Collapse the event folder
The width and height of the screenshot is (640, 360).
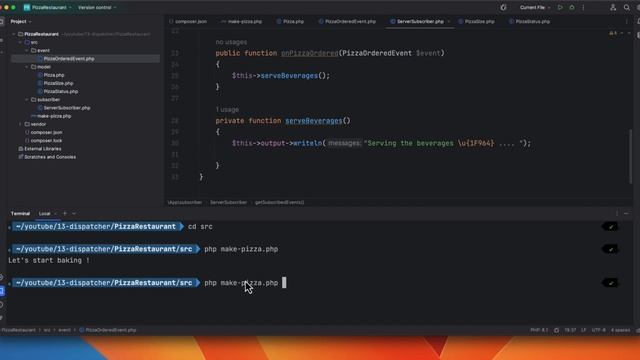point(27,51)
